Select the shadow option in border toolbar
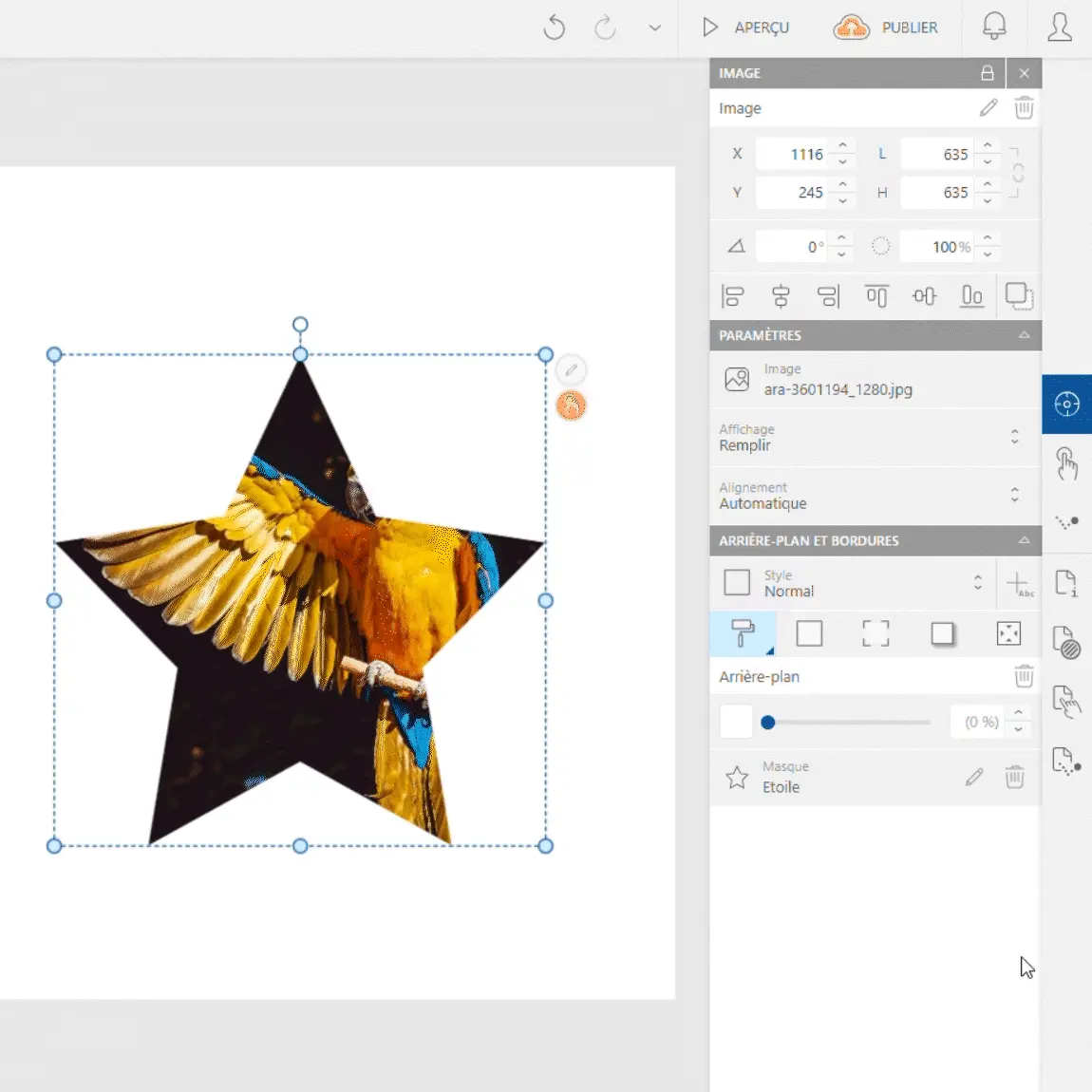The width and height of the screenshot is (1092, 1092). tap(942, 633)
